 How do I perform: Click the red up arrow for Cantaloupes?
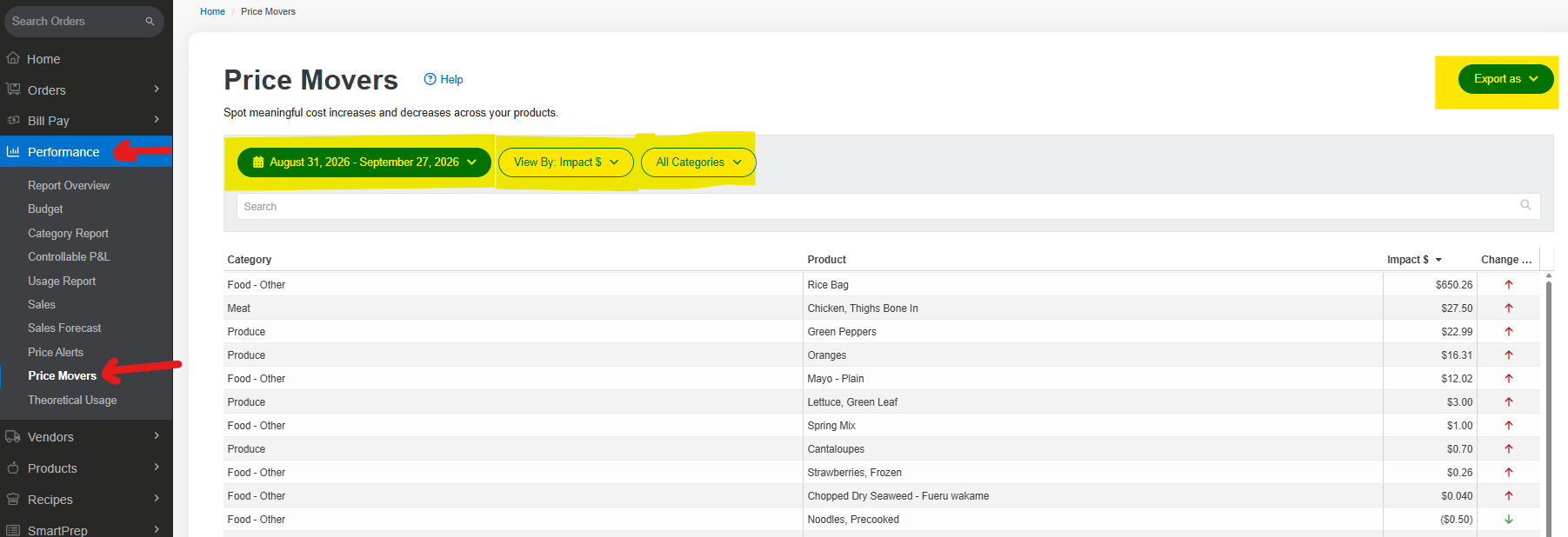coord(1509,448)
